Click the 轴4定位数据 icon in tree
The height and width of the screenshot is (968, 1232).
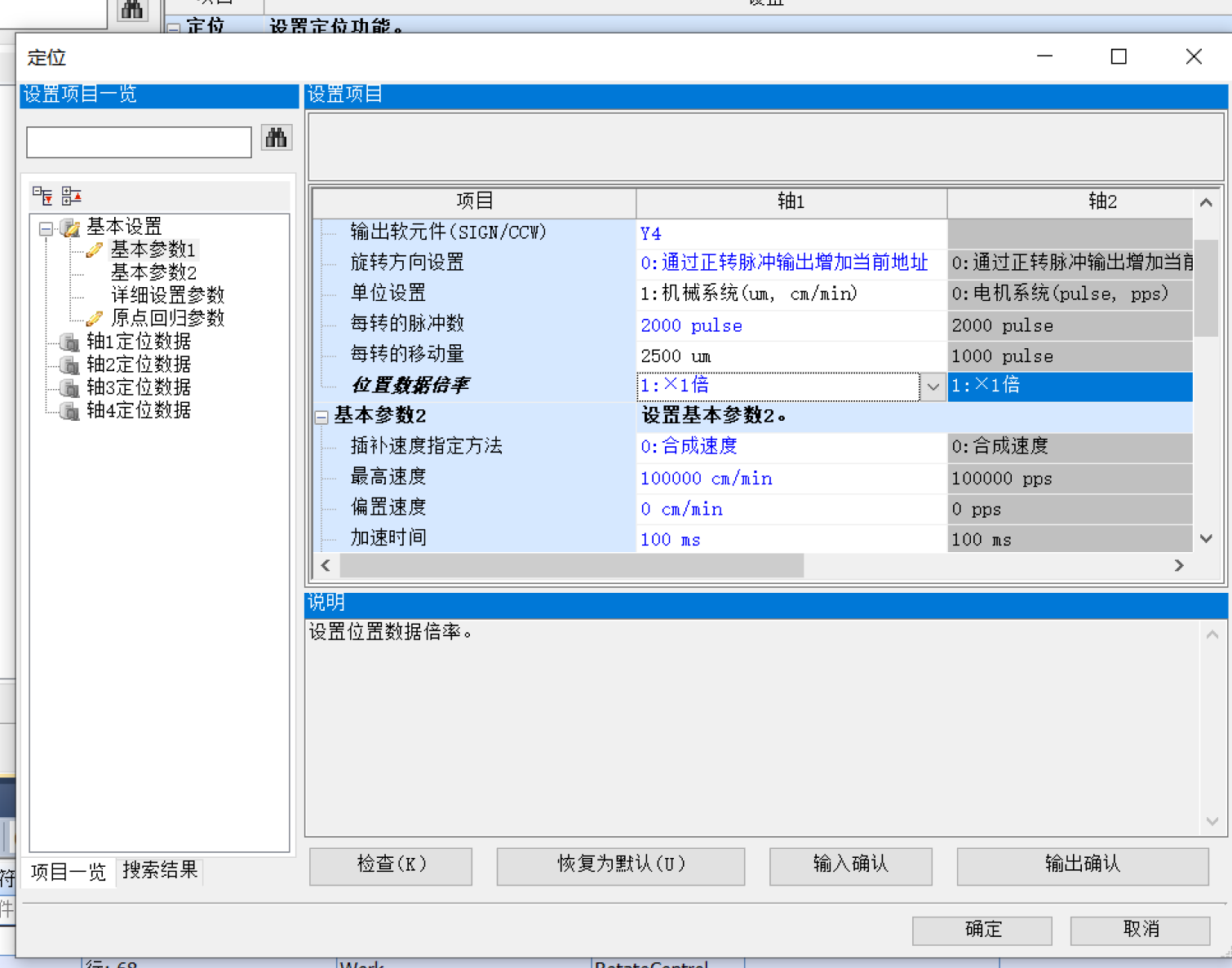tap(71, 410)
